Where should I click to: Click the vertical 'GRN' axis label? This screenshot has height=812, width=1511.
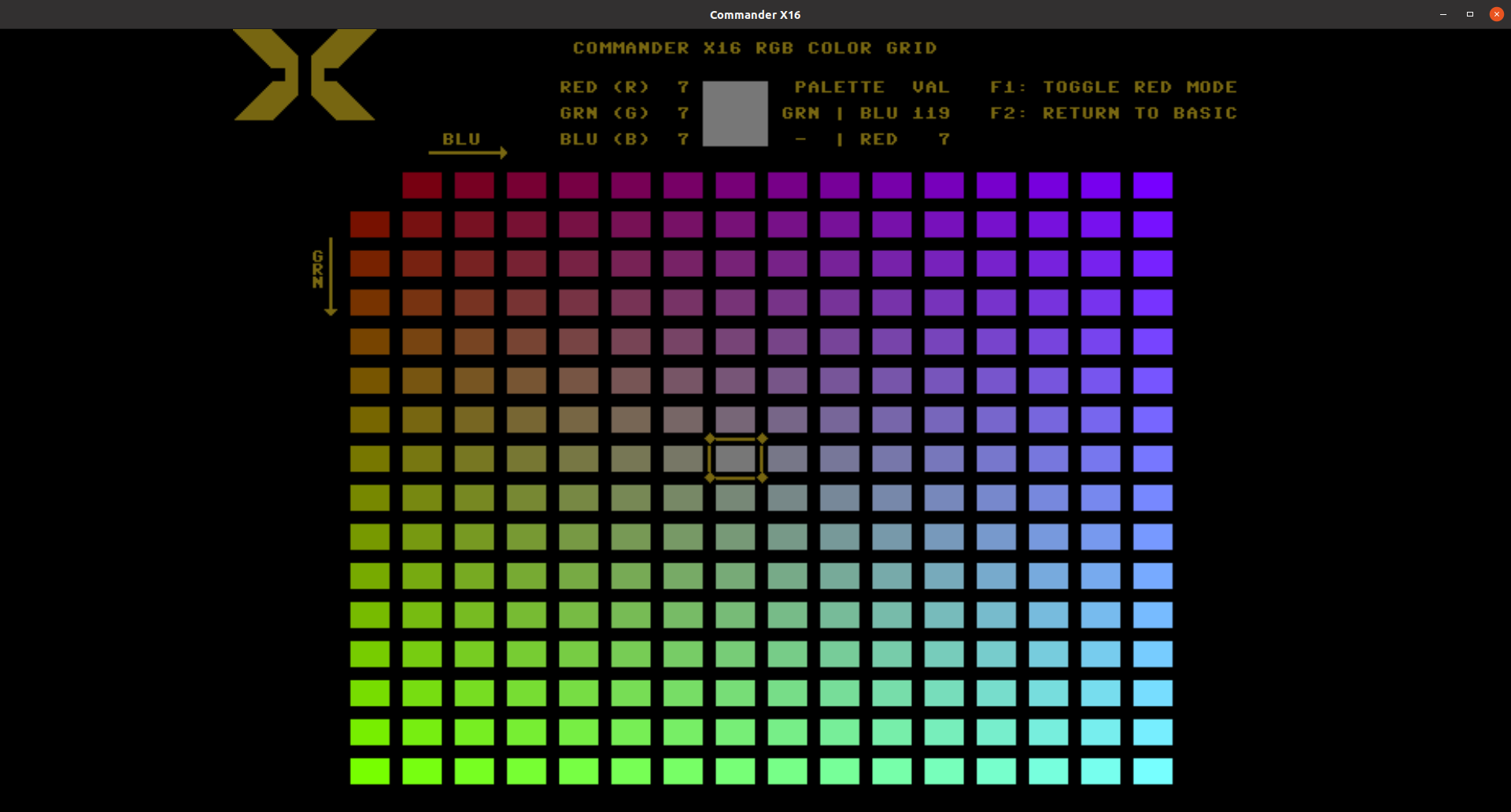coord(318,269)
